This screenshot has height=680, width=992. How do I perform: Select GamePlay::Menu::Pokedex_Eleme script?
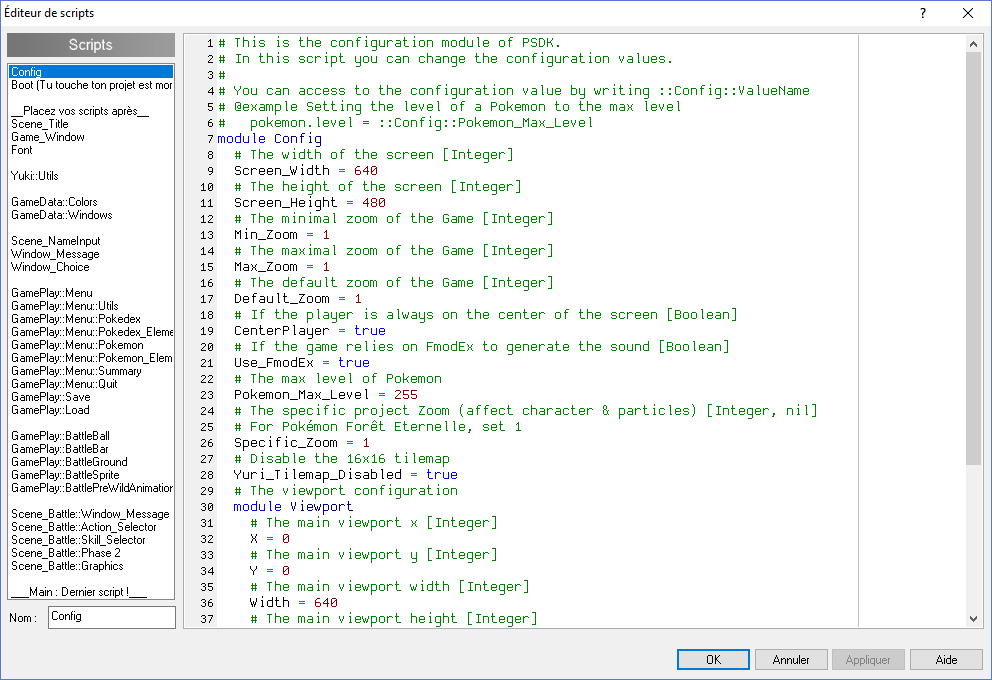[x=91, y=331]
